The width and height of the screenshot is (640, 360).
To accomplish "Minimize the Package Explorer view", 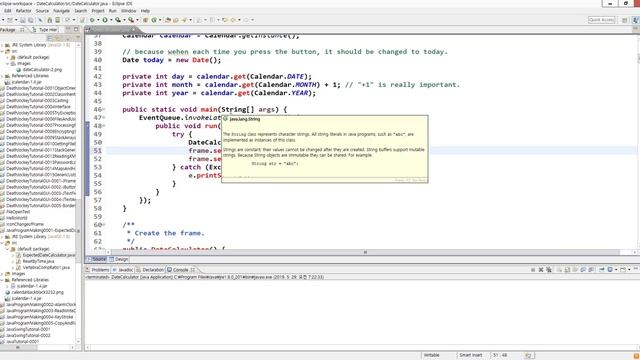I will [x=68, y=29].
